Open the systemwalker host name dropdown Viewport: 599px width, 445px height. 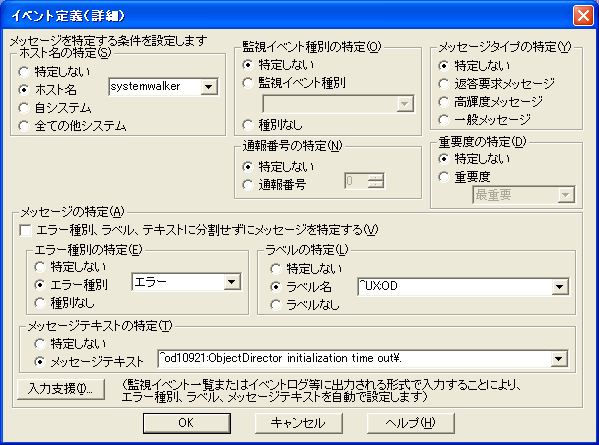[x=209, y=87]
